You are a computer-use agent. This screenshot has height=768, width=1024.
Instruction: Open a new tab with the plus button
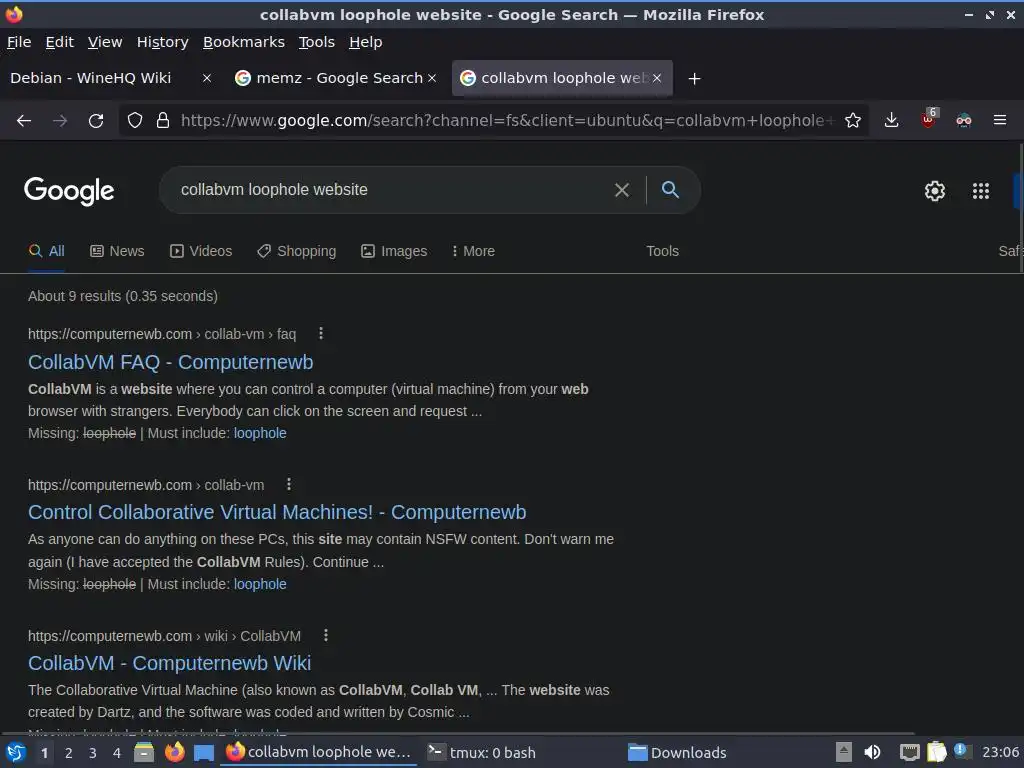(694, 78)
